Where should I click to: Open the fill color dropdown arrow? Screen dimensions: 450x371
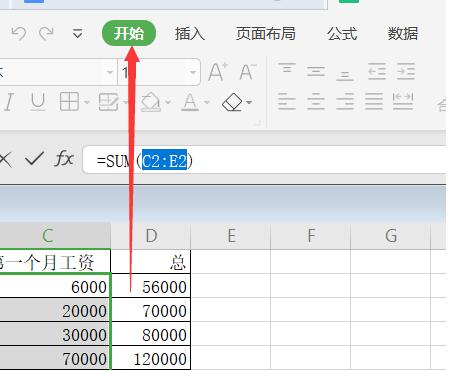pyautogui.click(x=168, y=102)
